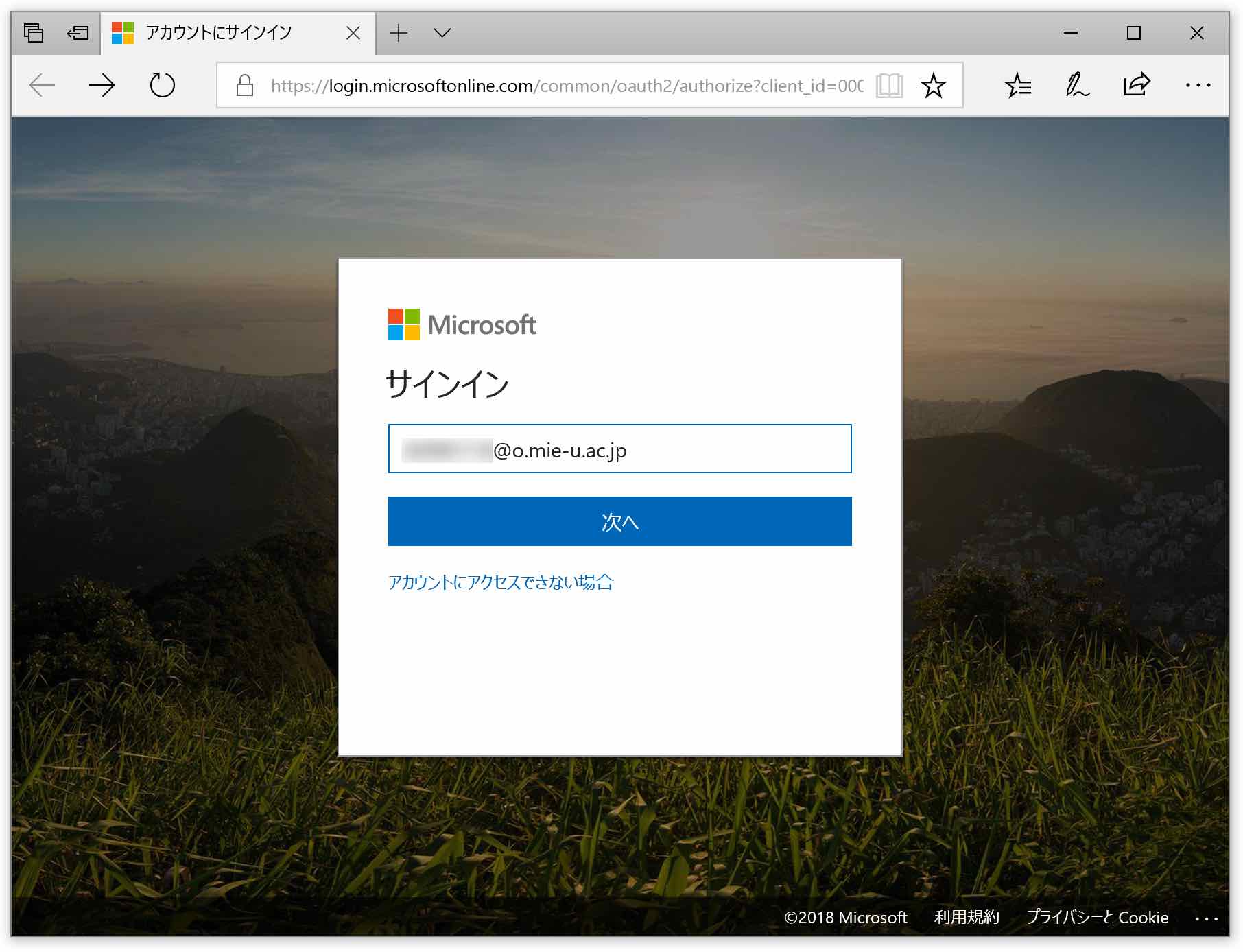Screen dimensions: 1243x952
Task: Refresh the page
Action: pos(163,85)
